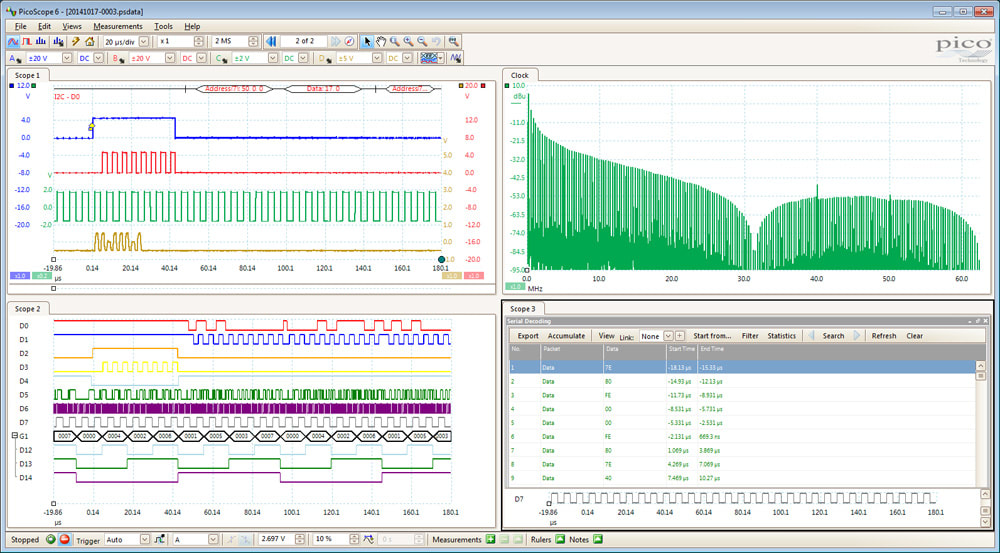Open the Trigger mode Auto dropdown
The width and height of the screenshot is (1000, 553).
coord(143,540)
